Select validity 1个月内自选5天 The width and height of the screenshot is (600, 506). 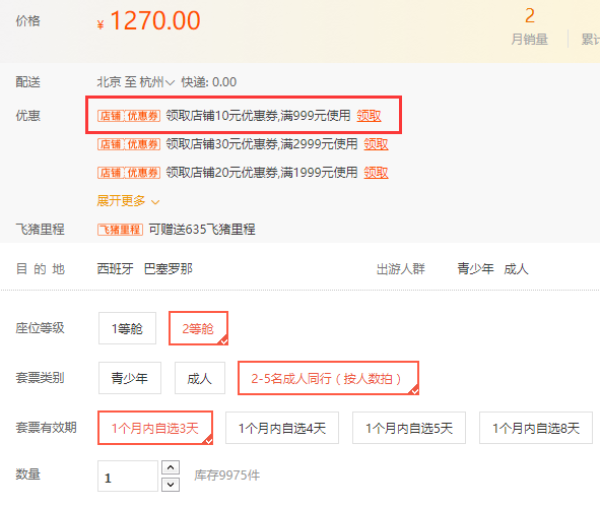pos(409,428)
